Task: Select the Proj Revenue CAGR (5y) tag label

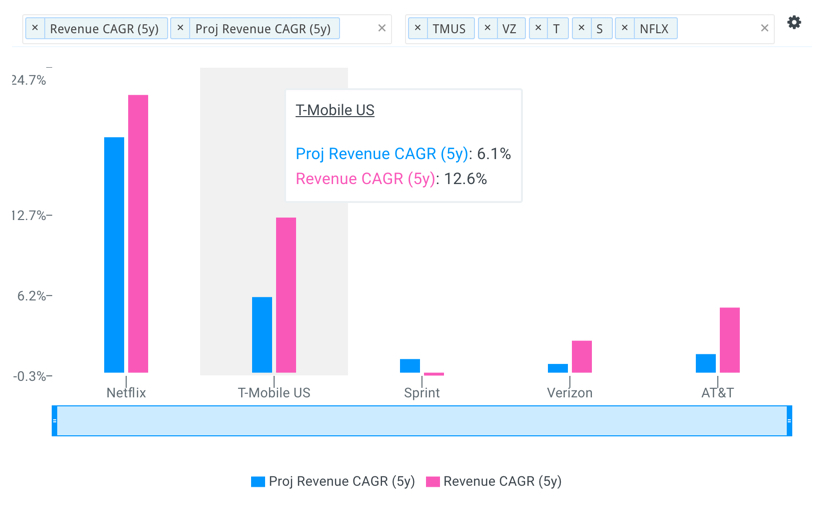Action: [x=263, y=29]
